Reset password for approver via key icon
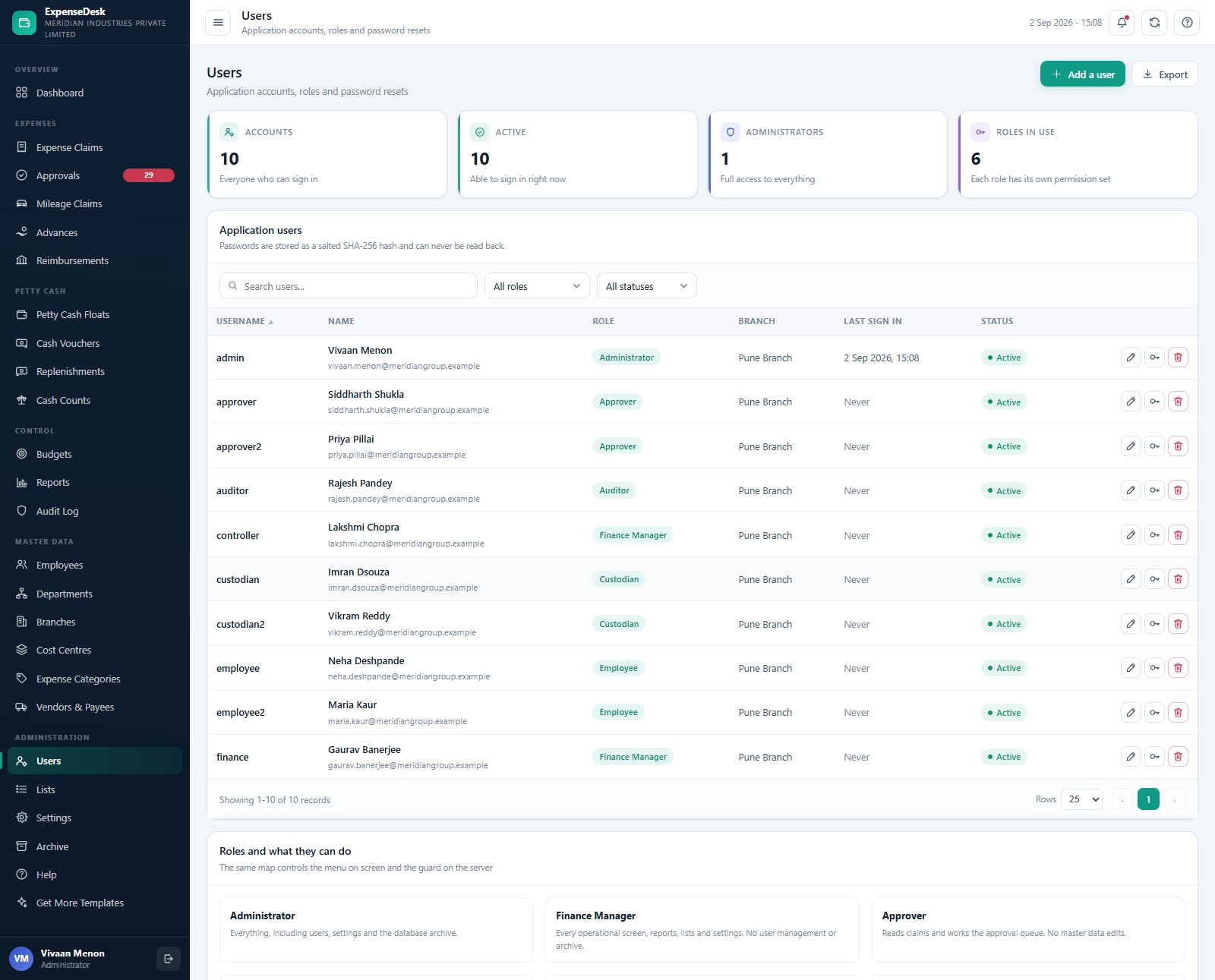Screen dimensions: 1215x980 point(1154,402)
